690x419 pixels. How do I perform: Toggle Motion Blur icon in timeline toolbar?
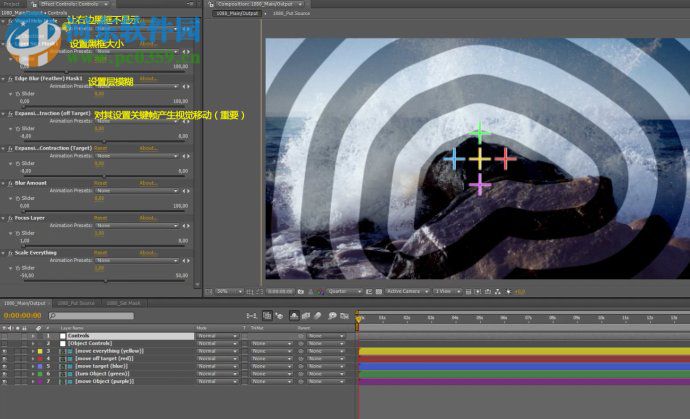317,316
